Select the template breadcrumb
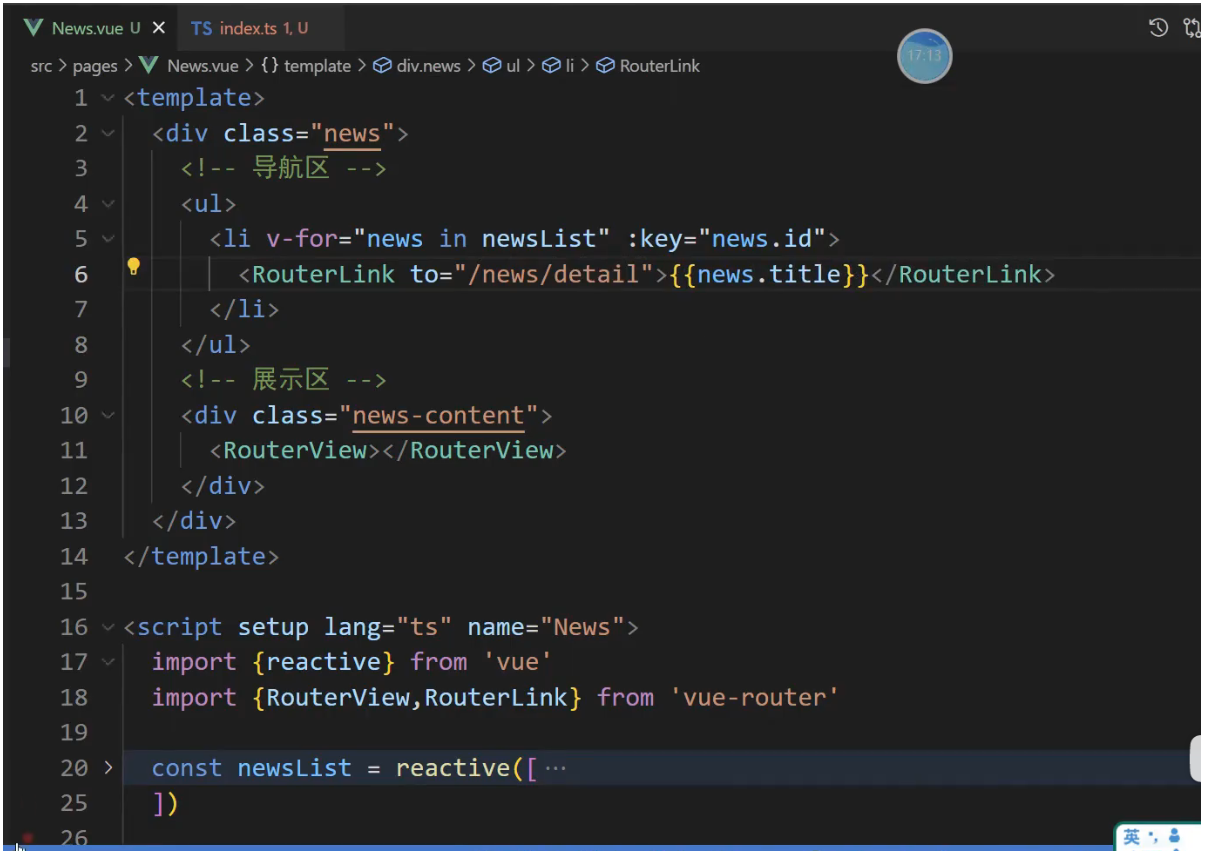Image resolution: width=1207 pixels, height=860 pixels. (x=318, y=66)
